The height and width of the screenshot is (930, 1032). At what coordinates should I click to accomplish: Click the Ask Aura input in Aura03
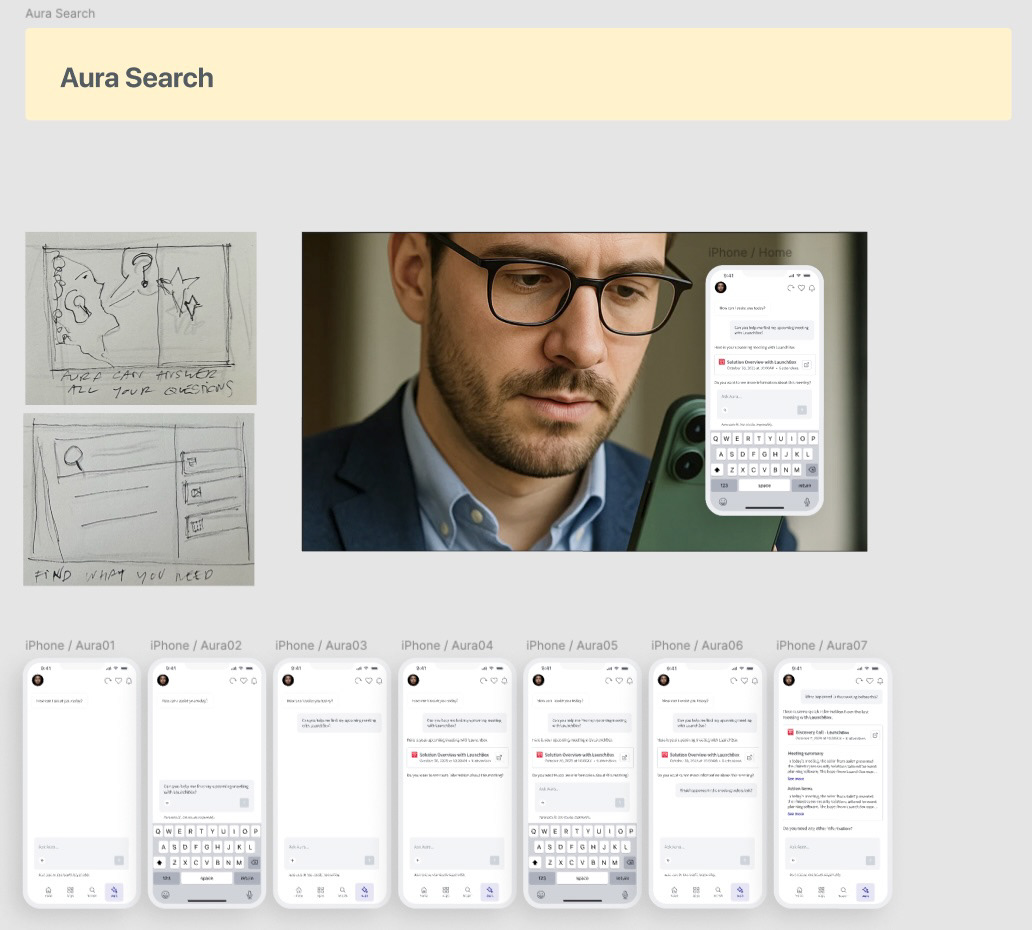pos(331,854)
